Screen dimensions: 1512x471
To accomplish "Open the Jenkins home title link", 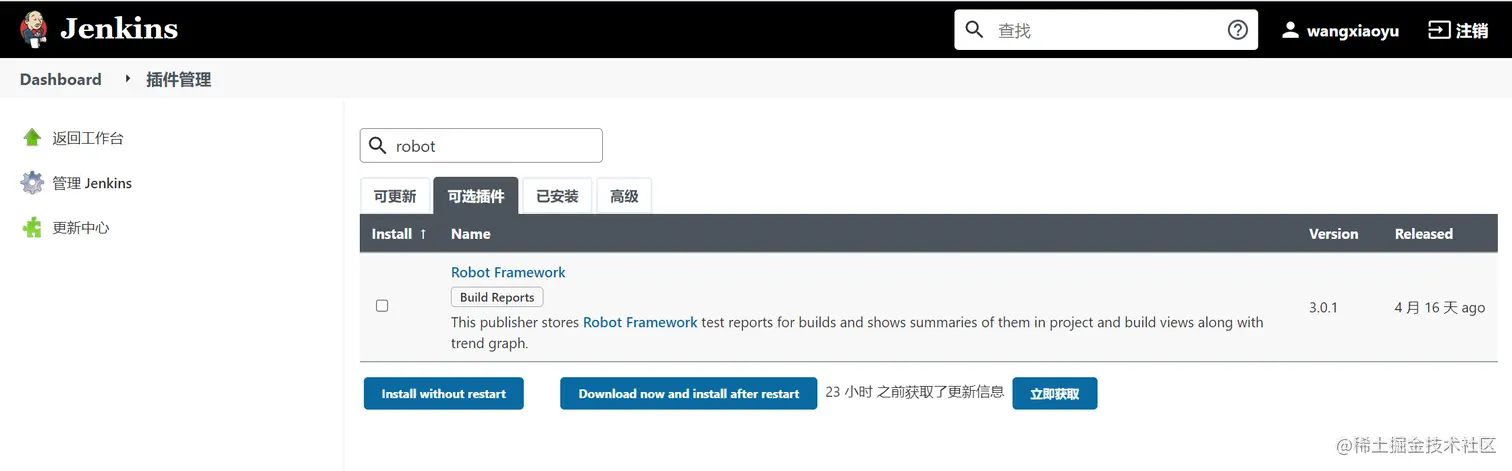I will [118, 29].
